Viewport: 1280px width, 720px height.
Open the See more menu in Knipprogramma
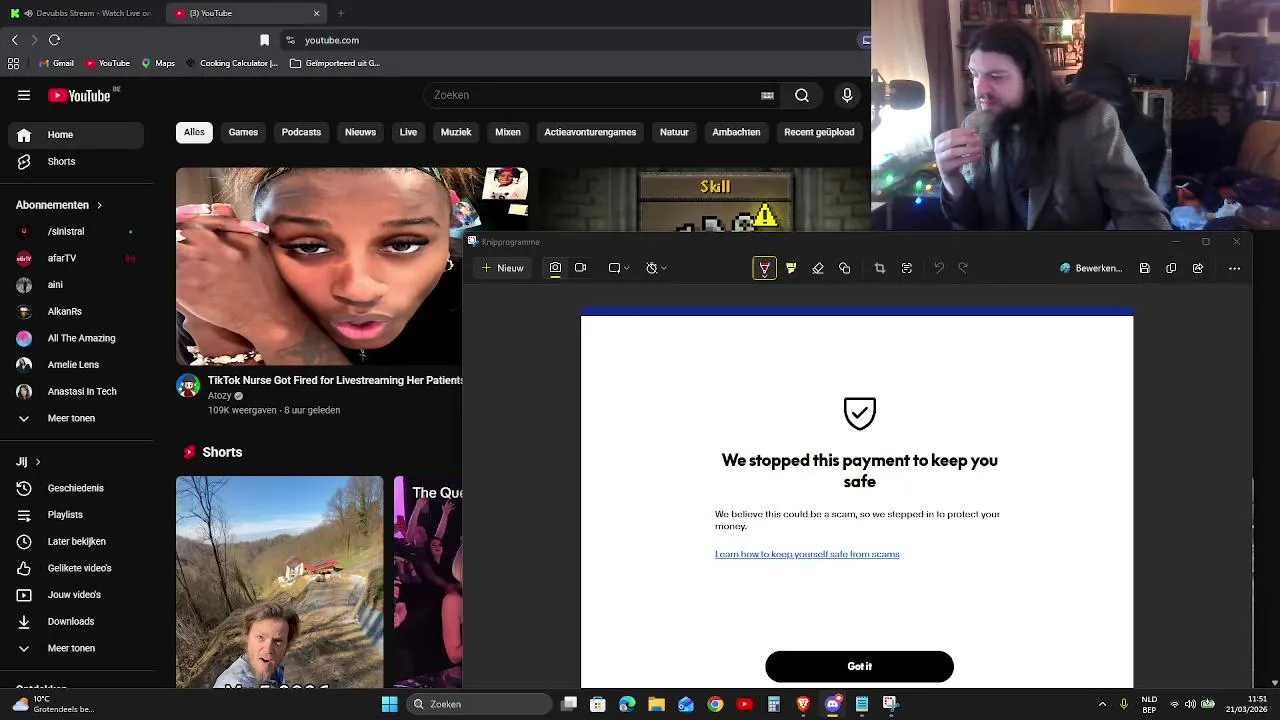coord(1234,268)
